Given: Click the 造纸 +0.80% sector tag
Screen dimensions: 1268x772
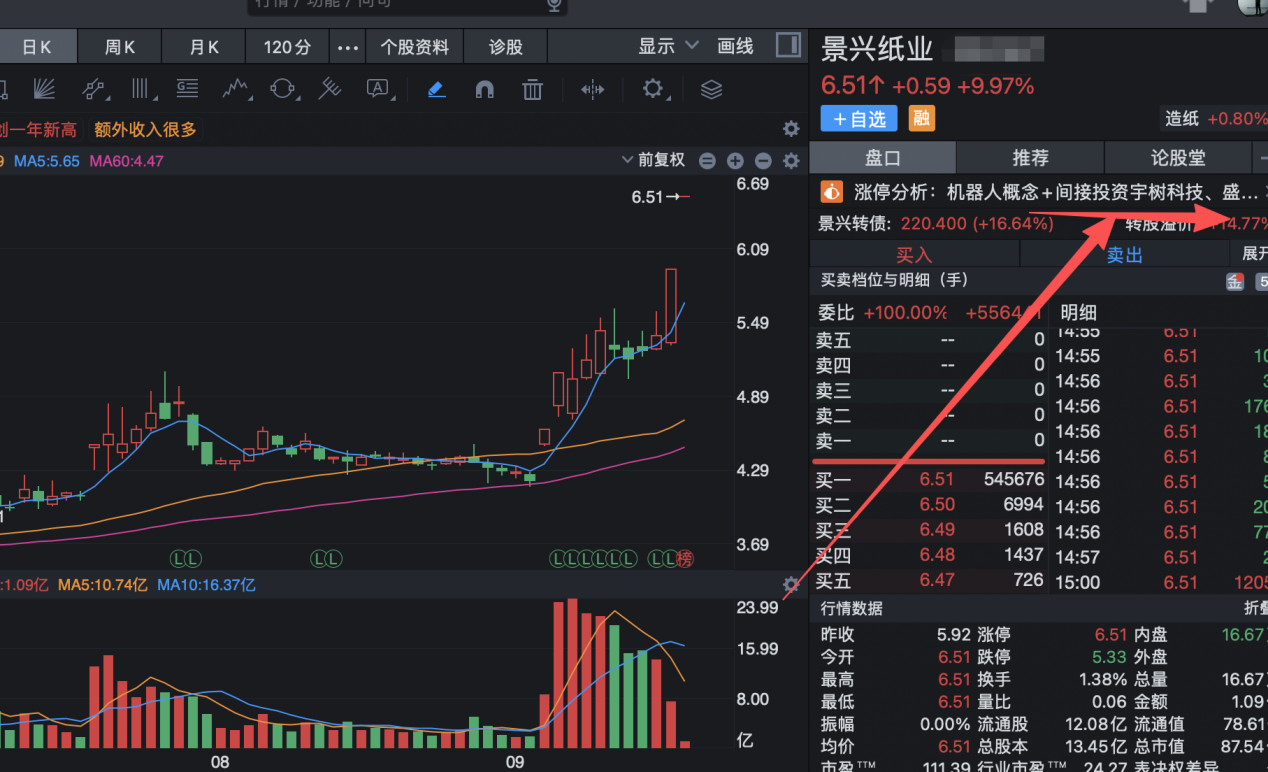Looking at the screenshot, I should [1213, 118].
